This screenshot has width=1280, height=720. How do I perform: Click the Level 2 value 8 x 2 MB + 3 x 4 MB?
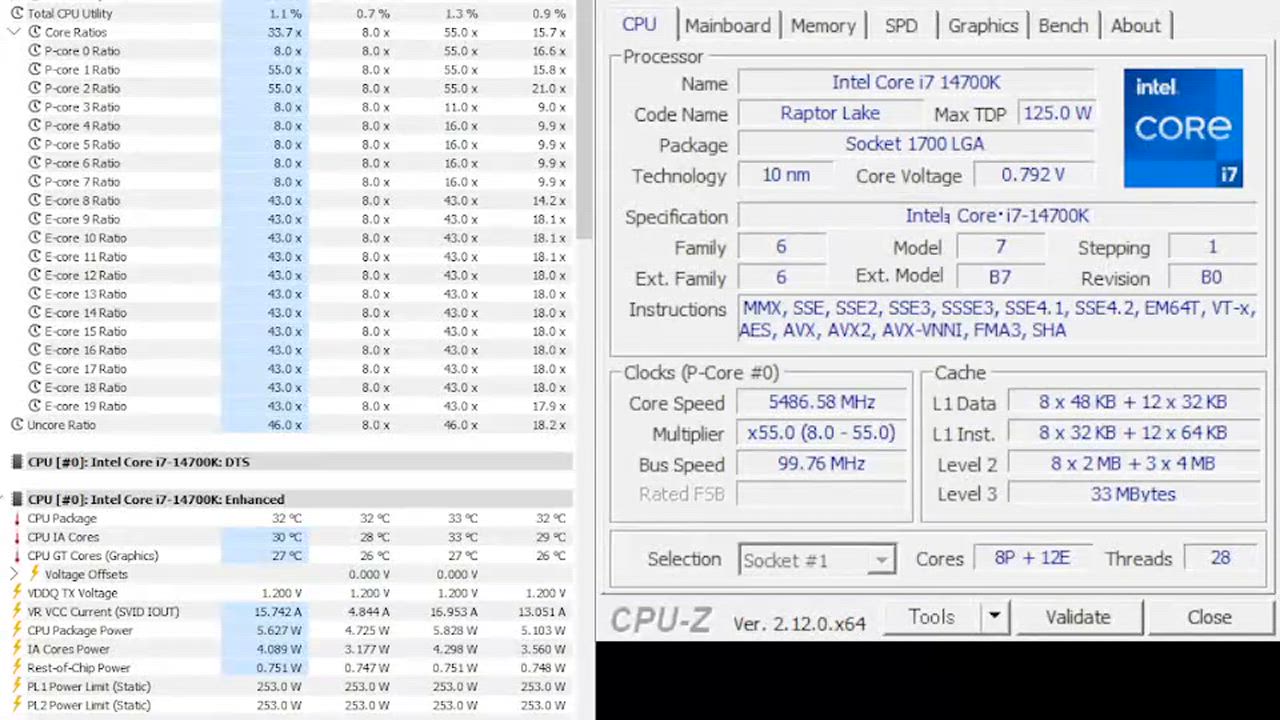pos(1132,464)
